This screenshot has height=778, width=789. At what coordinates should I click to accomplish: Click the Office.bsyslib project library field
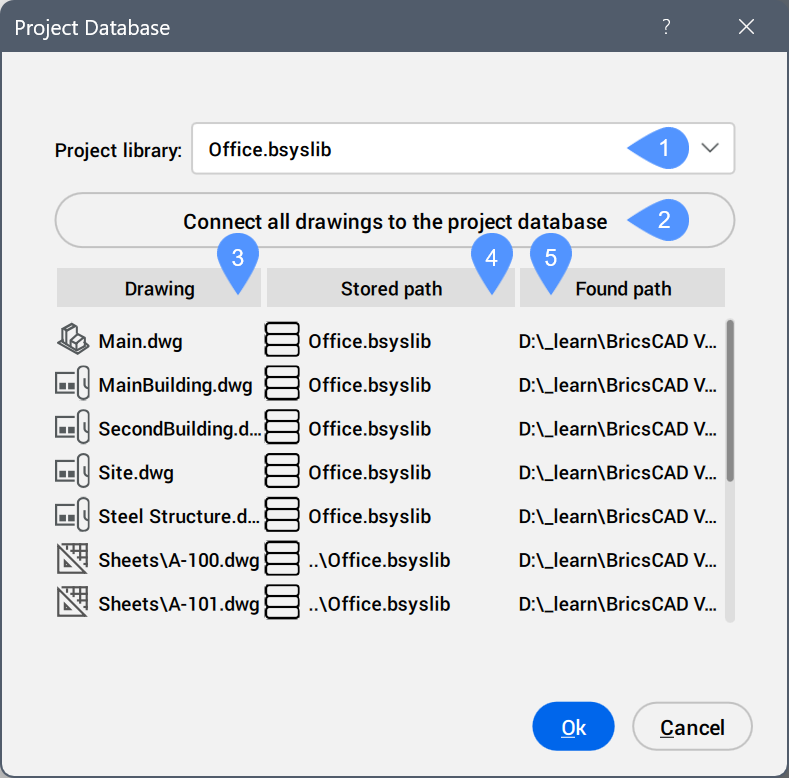(x=400, y=150)
